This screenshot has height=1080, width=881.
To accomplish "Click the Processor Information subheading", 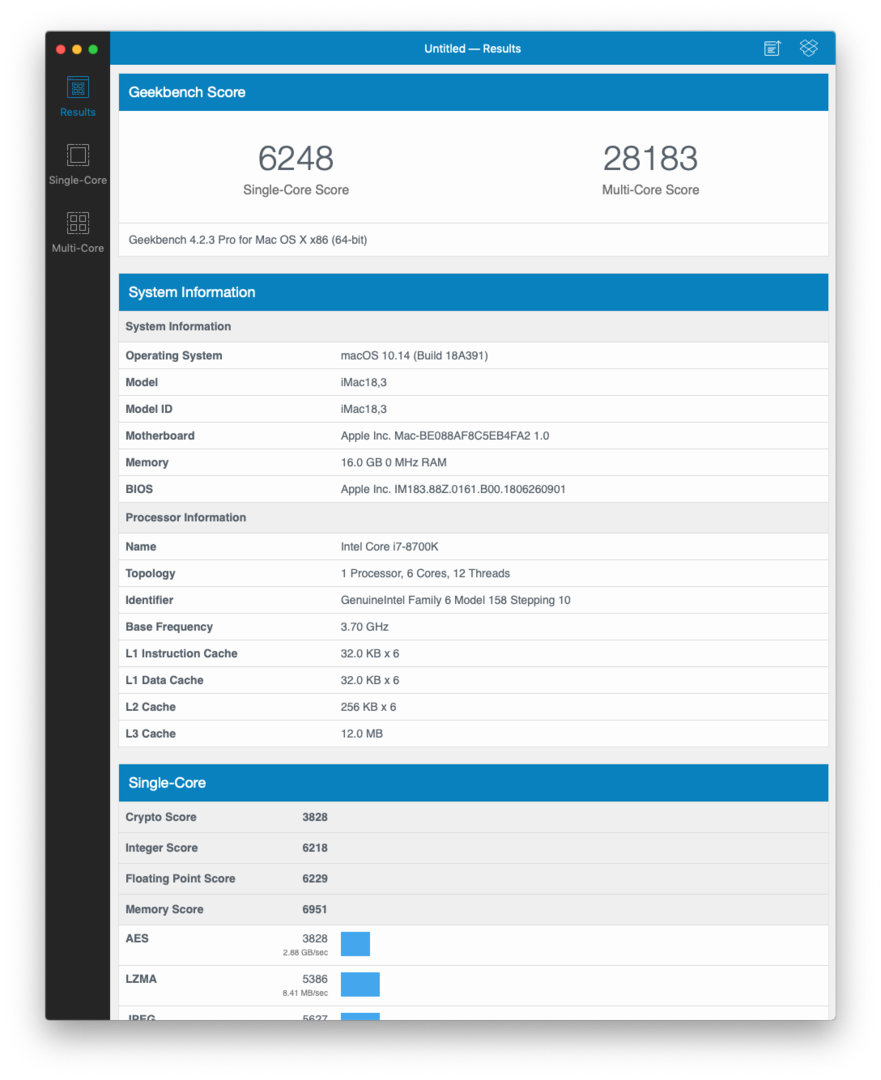I will pos(185,517).
